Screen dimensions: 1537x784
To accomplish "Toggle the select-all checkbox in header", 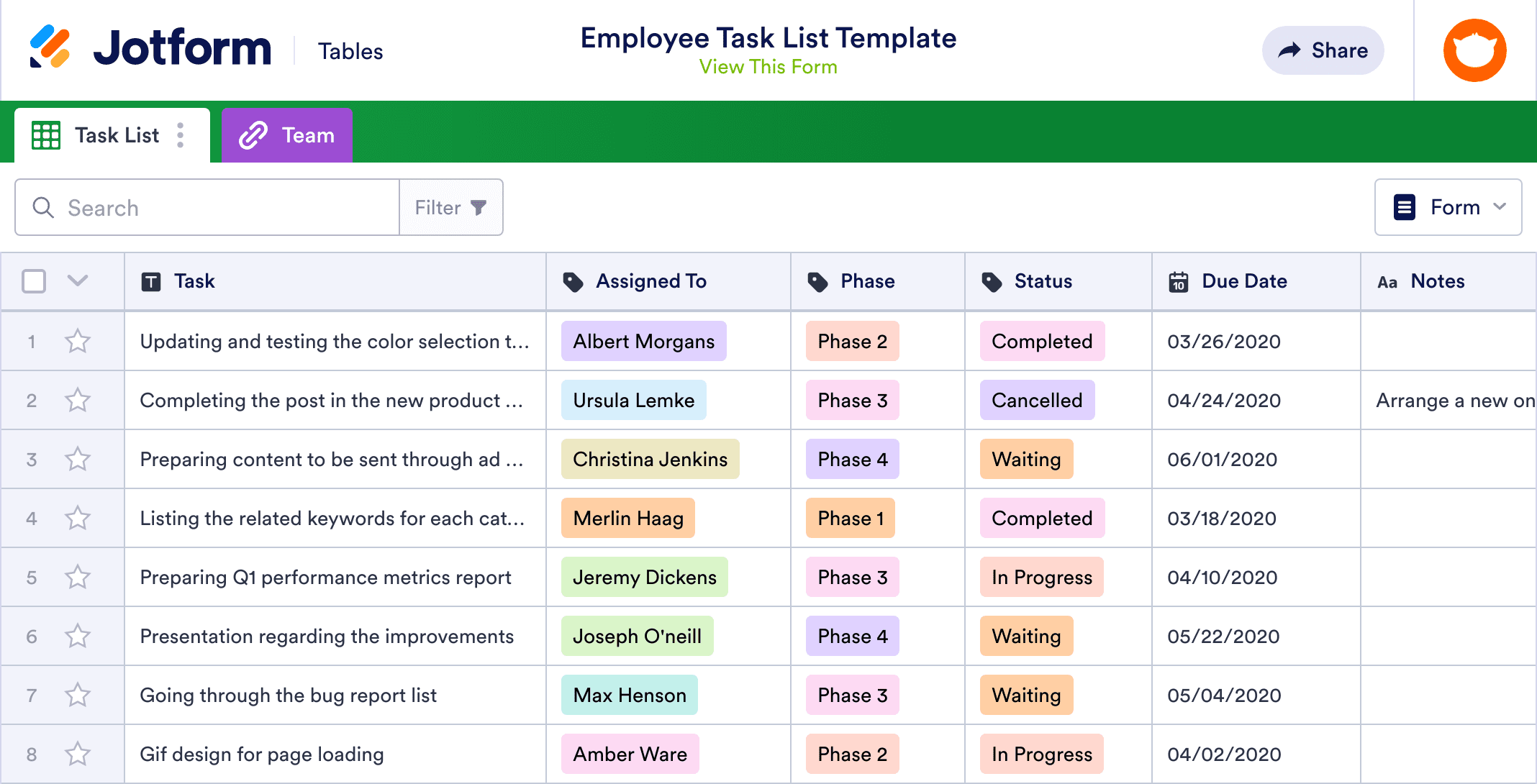I will point(34,279).
